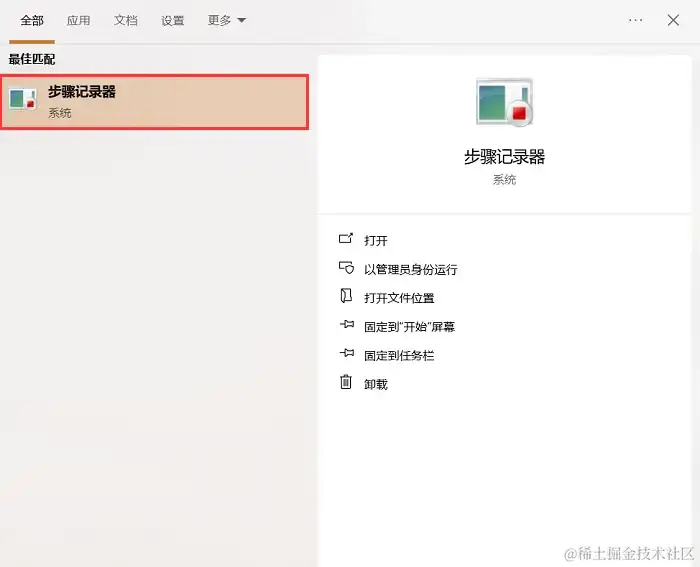Click 卸载 to uninstall
The image size is (700, 567).
coord(375,384)
